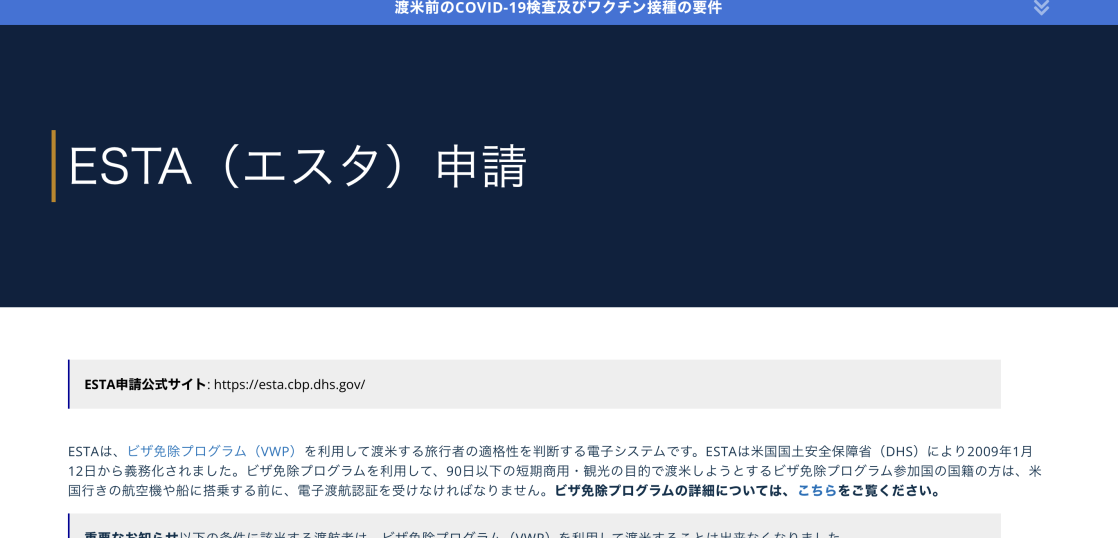1118x538 pixels.
Task: Expand the COVID-19 requirements banner using the double chevron
Action: coord(1041,8)
